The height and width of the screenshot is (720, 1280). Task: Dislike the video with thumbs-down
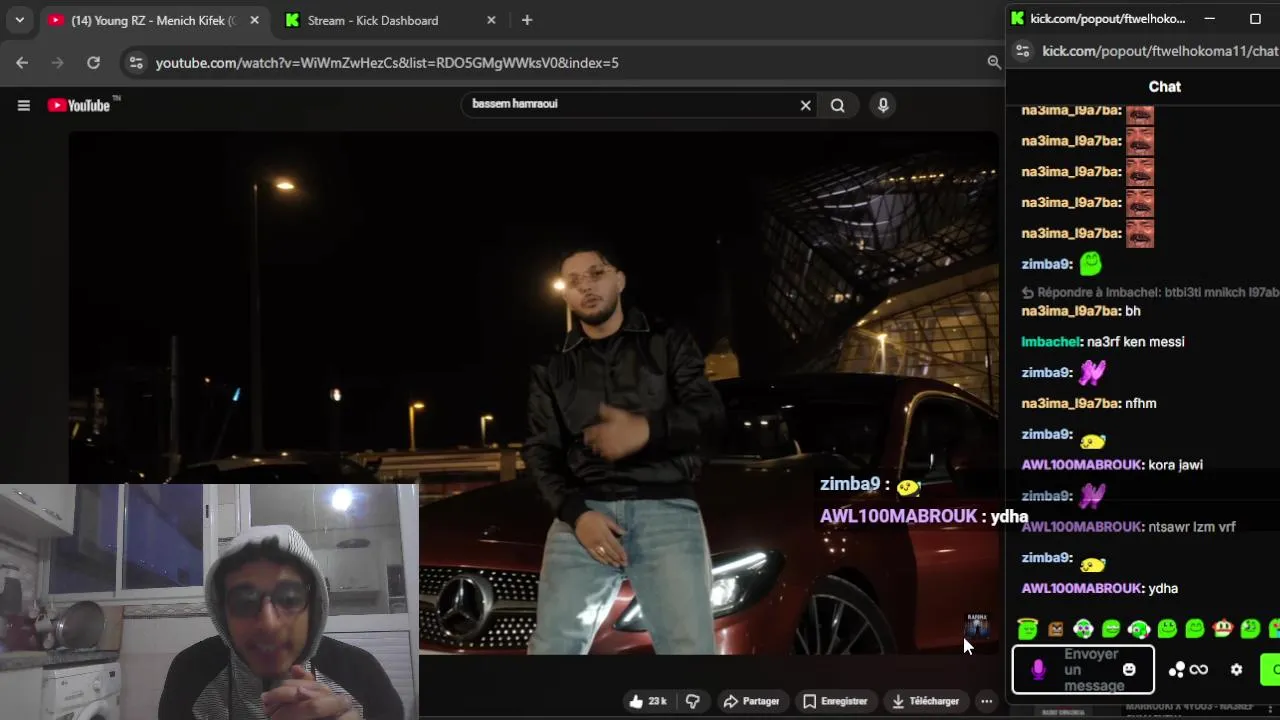692,701
